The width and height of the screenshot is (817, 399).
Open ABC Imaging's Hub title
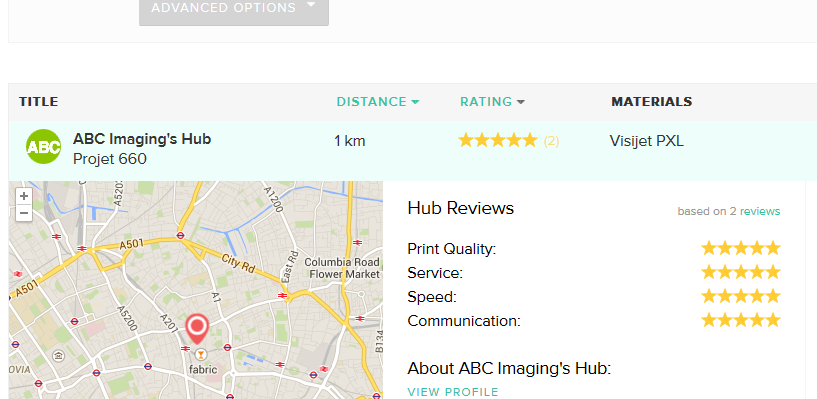coord(142,139)
